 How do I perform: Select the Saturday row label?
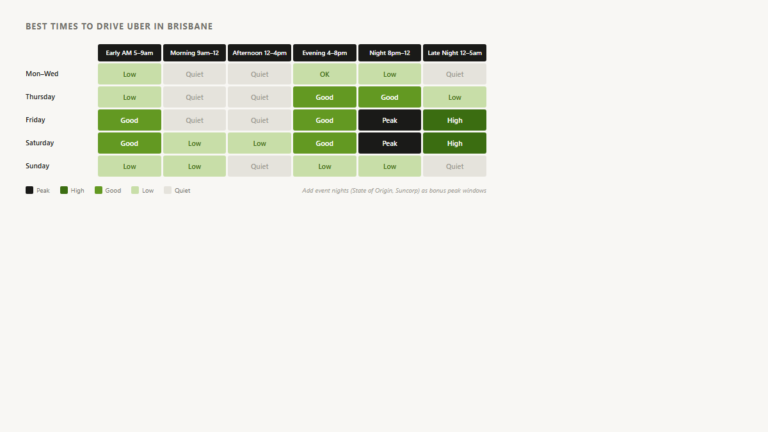coord(40,143)
